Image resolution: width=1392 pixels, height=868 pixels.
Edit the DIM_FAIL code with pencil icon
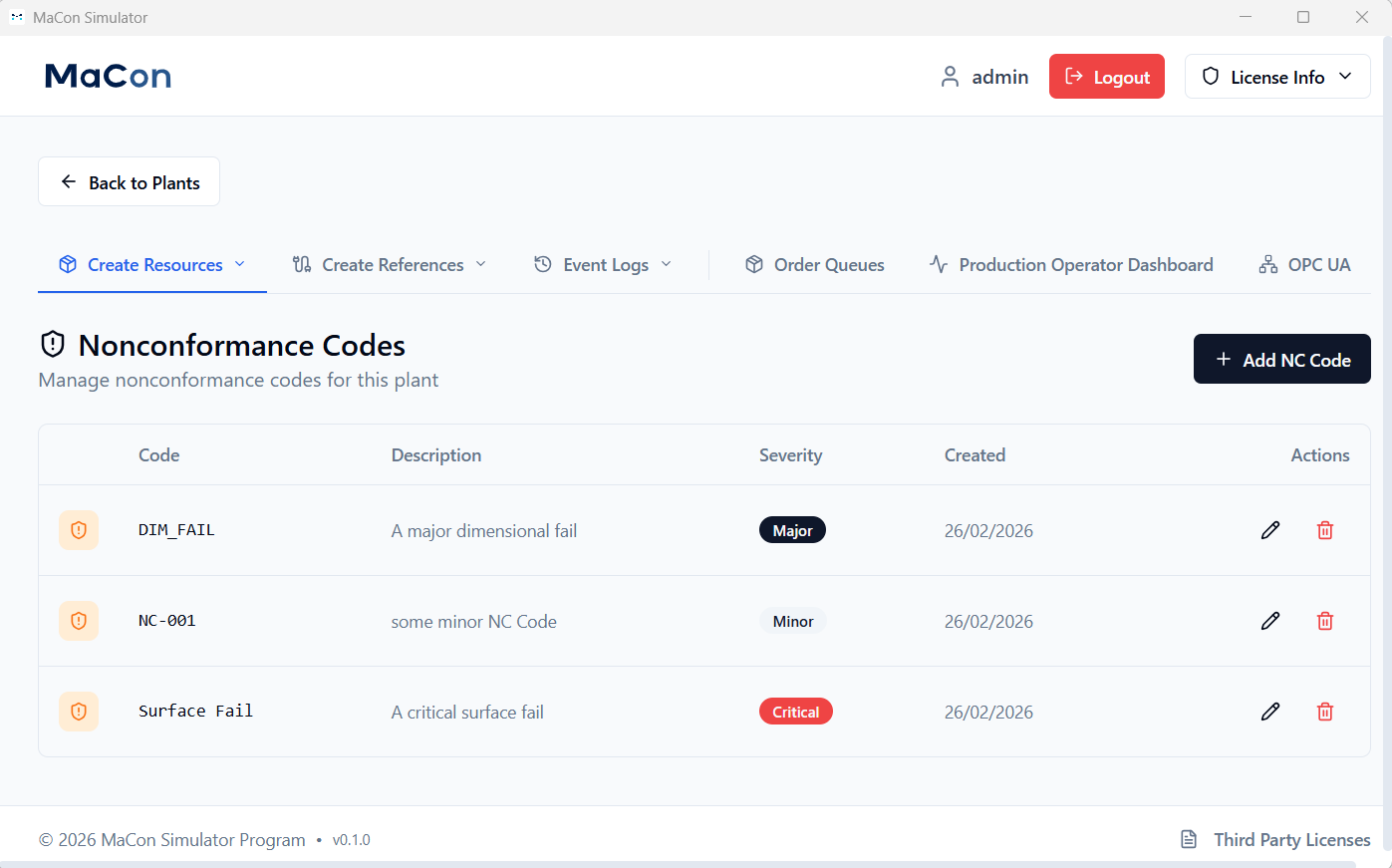1269,530
